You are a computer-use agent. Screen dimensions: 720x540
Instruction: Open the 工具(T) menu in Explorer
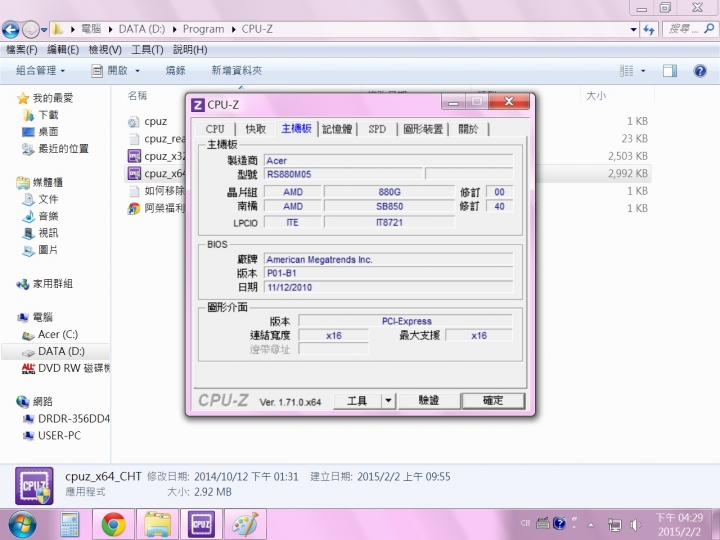[147, 49]
